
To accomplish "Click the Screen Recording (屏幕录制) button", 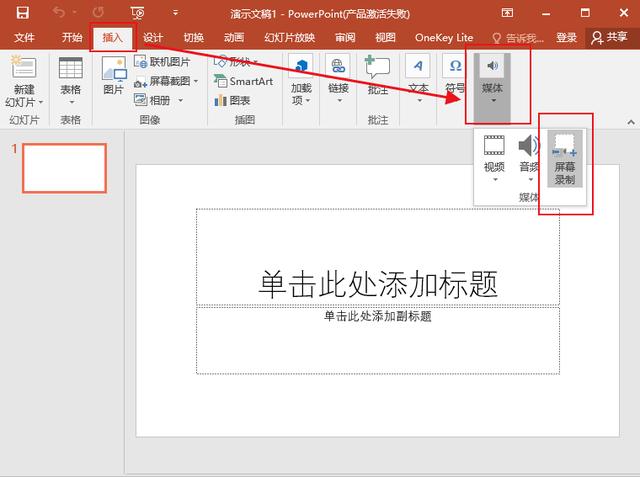I will (x=565, y=157).
